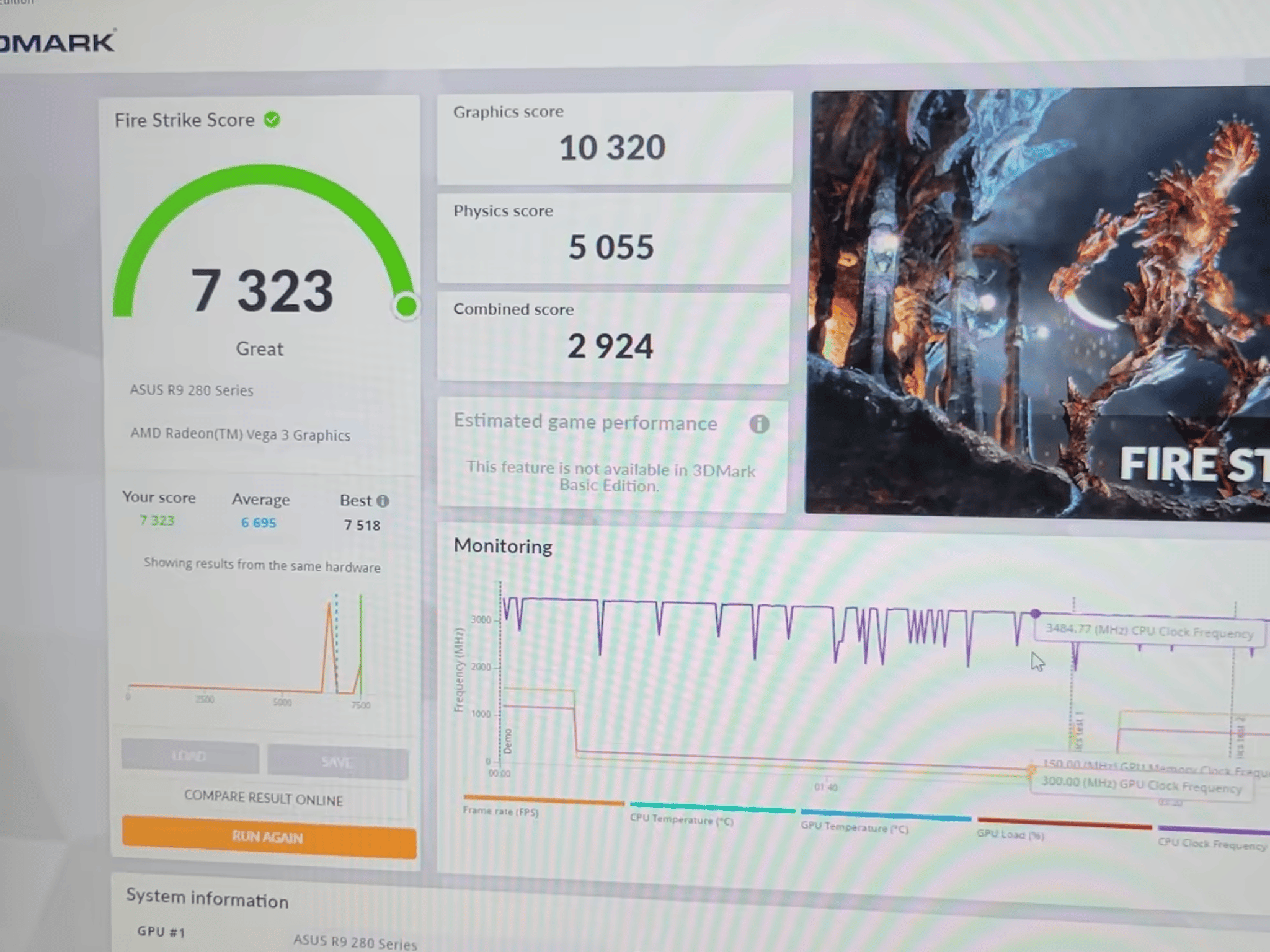Click the Combined score value 2 924

click(610, 346)
